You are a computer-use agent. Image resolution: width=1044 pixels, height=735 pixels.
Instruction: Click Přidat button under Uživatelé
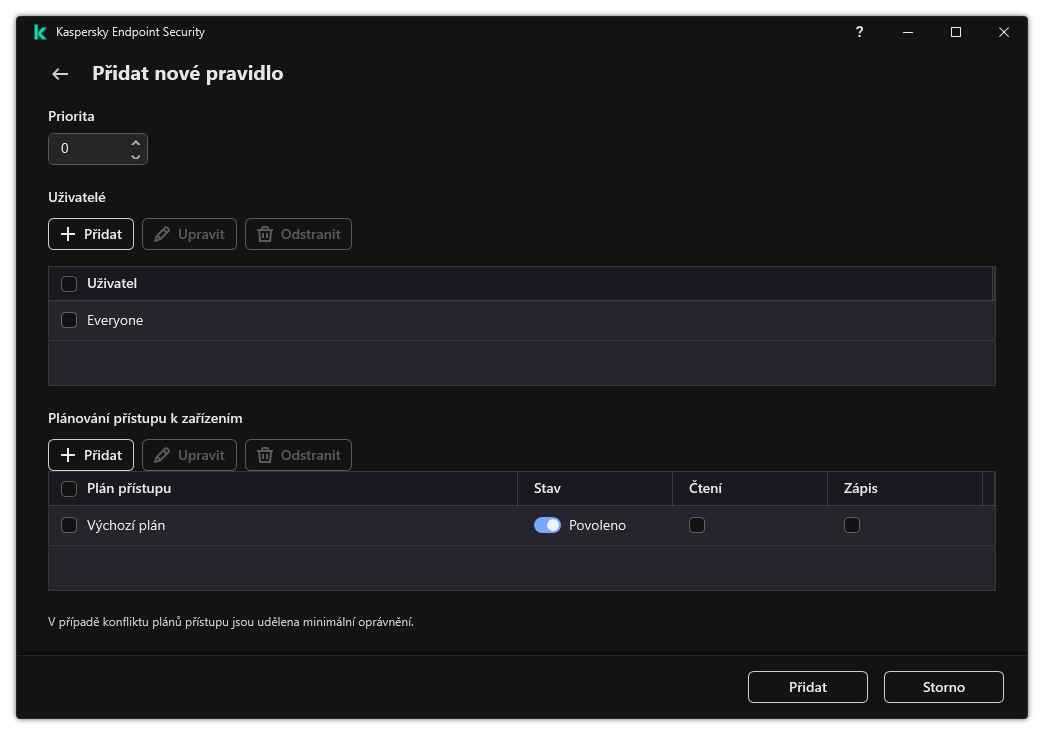tap(91, 234)
